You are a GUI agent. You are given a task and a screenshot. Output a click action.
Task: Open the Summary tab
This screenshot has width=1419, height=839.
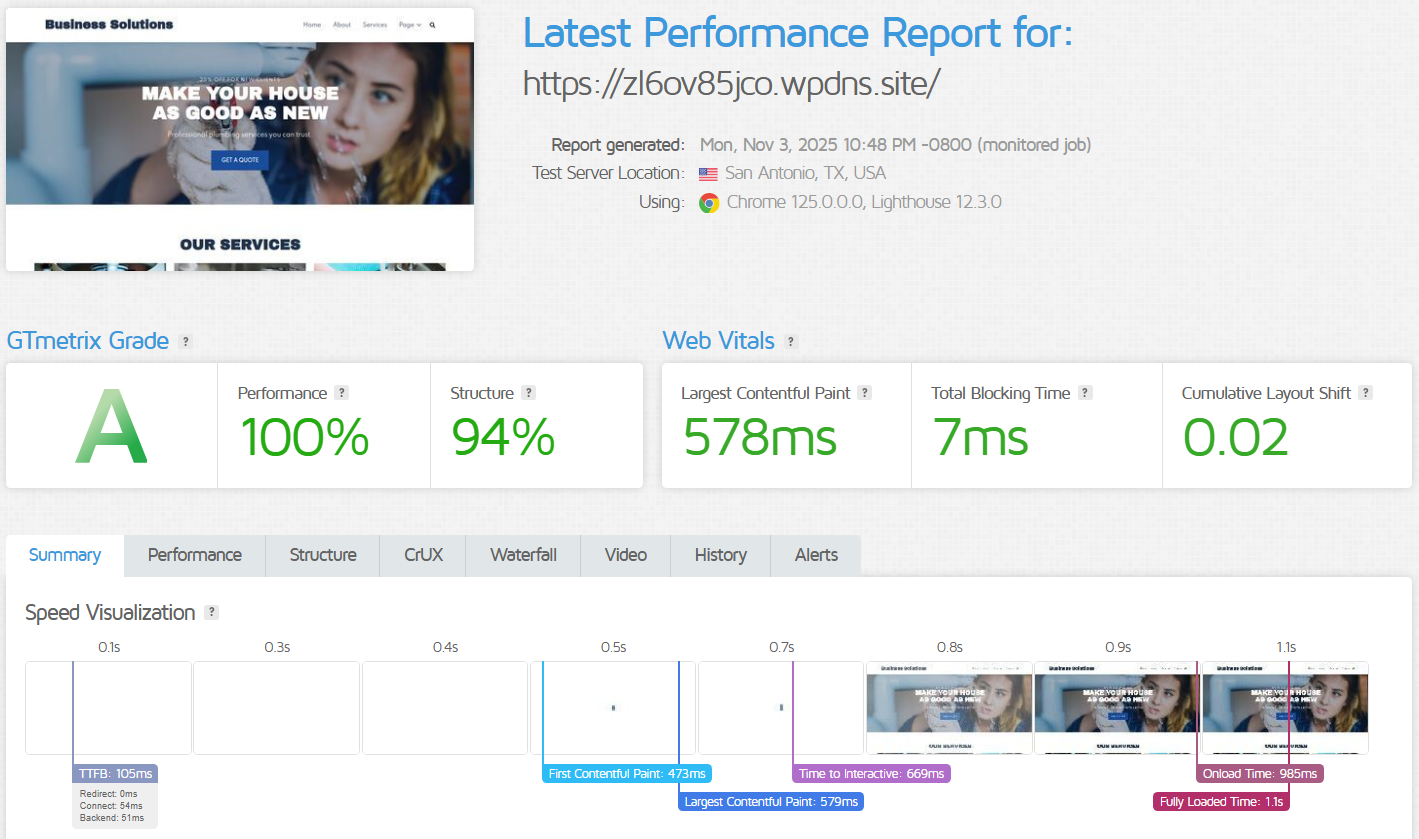[x=65, y=555]
